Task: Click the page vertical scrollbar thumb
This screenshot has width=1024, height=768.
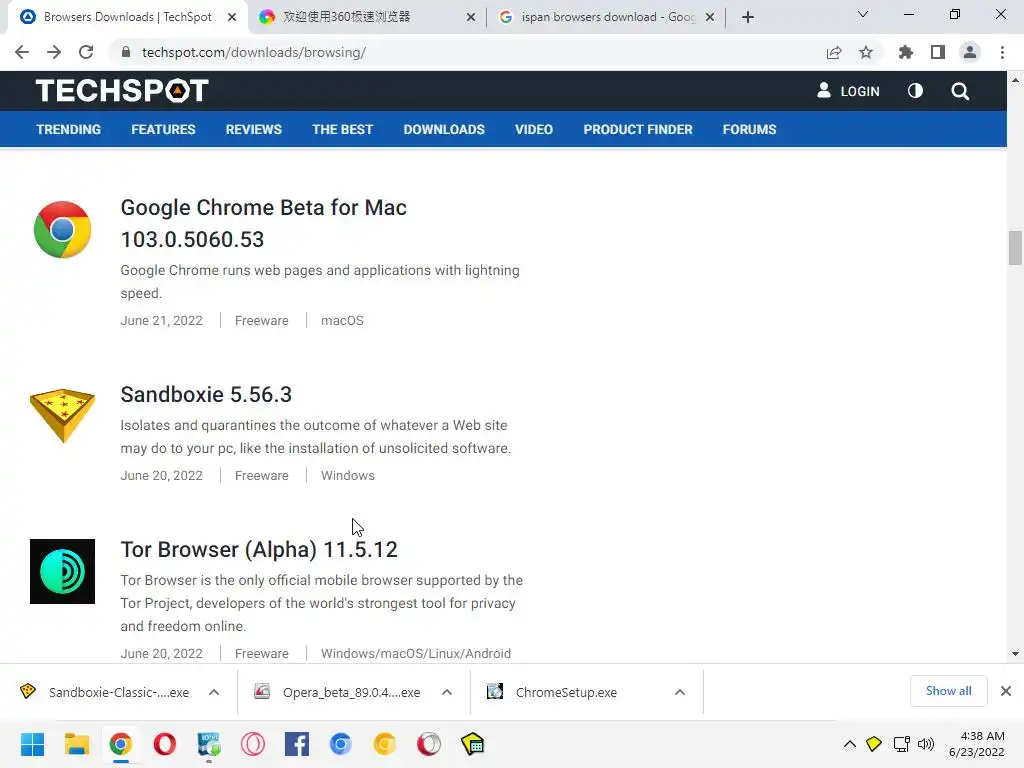Action: (x=1015, y=248)
